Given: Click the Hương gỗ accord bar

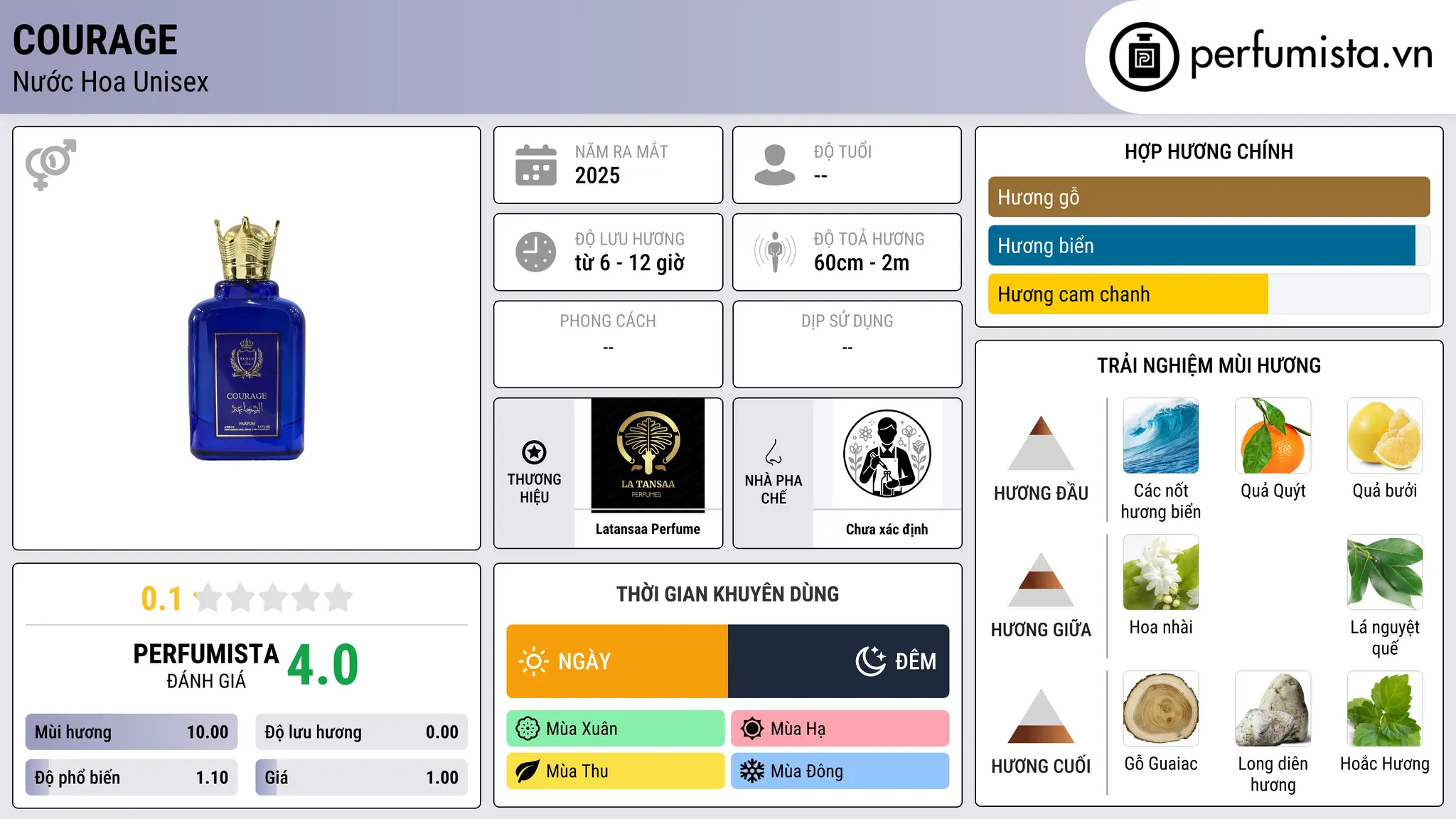Looking at the screenshot, I should click(x=1209, y=197).
